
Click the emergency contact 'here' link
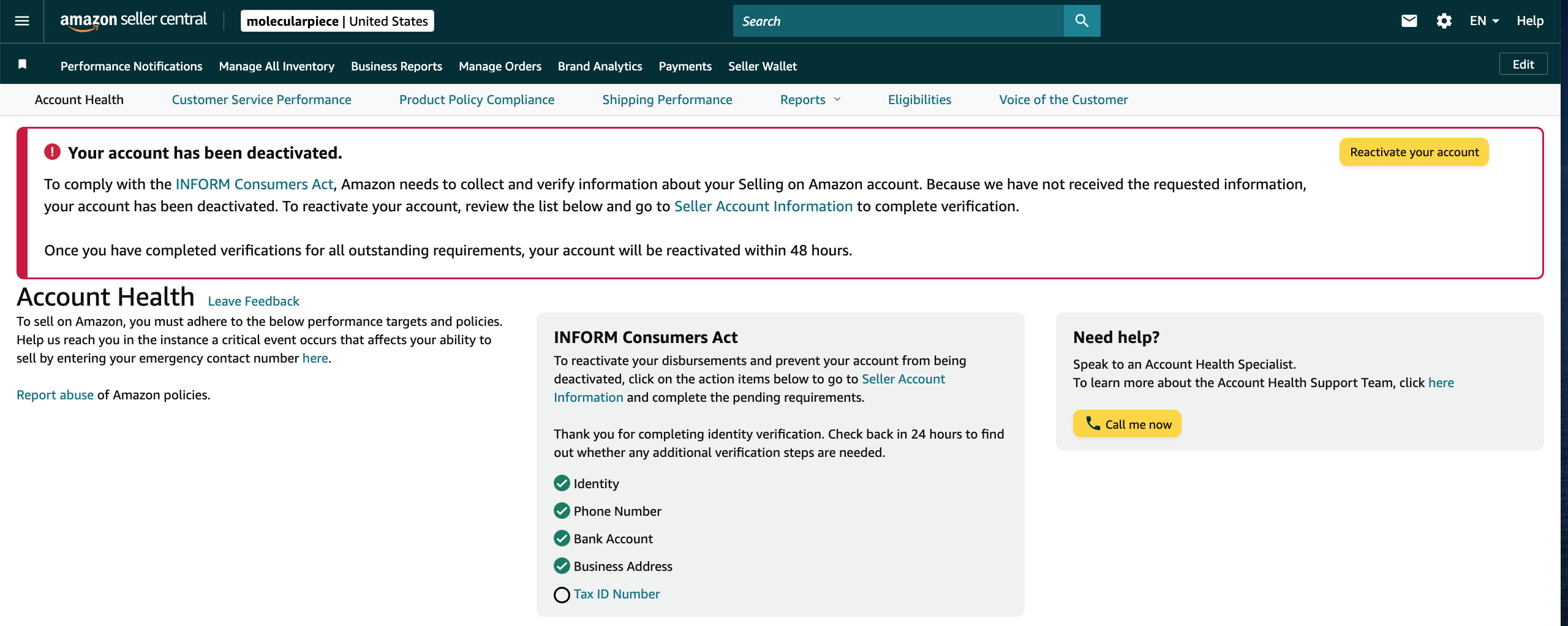point(315,358)
